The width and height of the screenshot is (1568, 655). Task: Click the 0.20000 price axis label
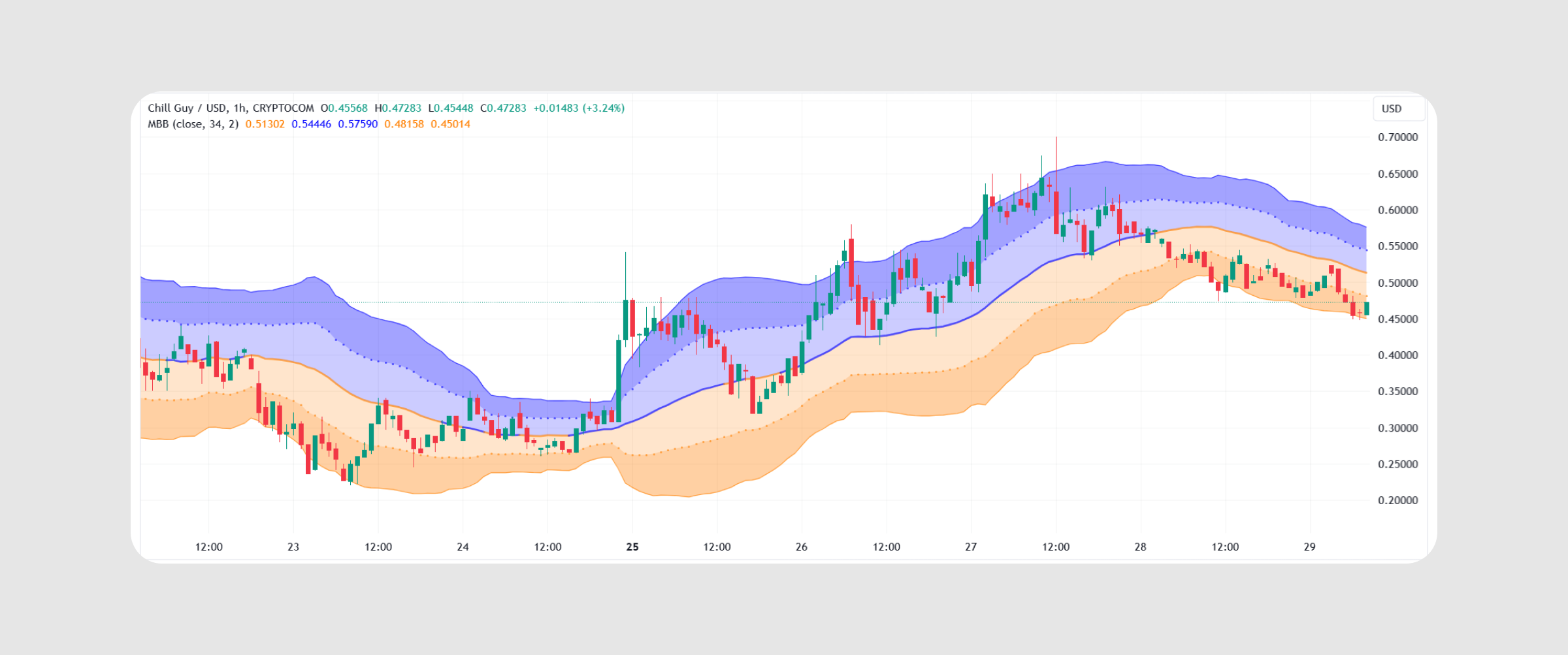(1398, 500)
